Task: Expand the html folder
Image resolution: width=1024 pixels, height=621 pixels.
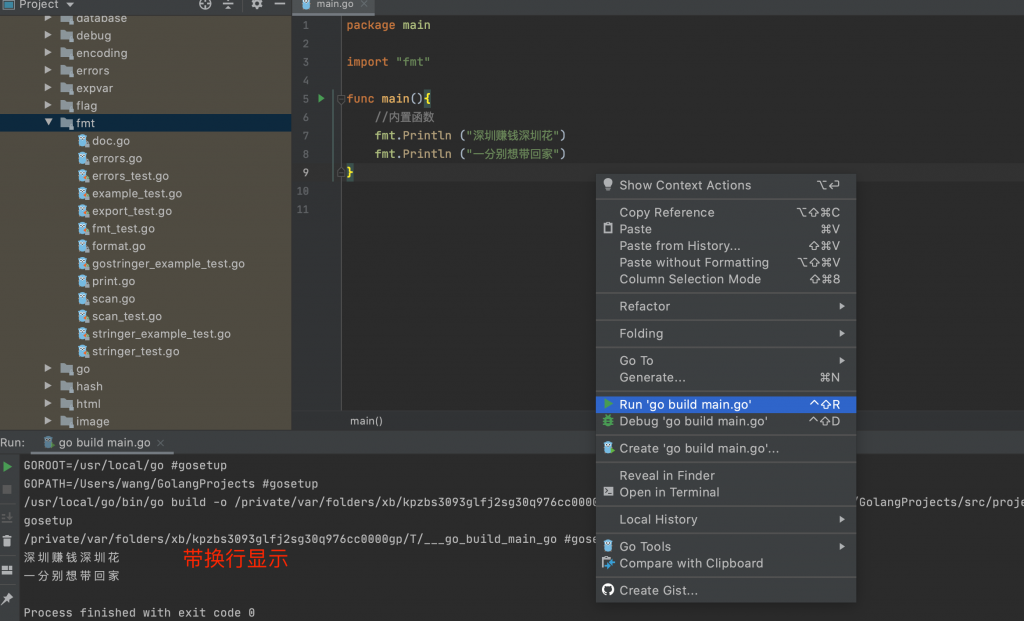Action: (48, 404)
